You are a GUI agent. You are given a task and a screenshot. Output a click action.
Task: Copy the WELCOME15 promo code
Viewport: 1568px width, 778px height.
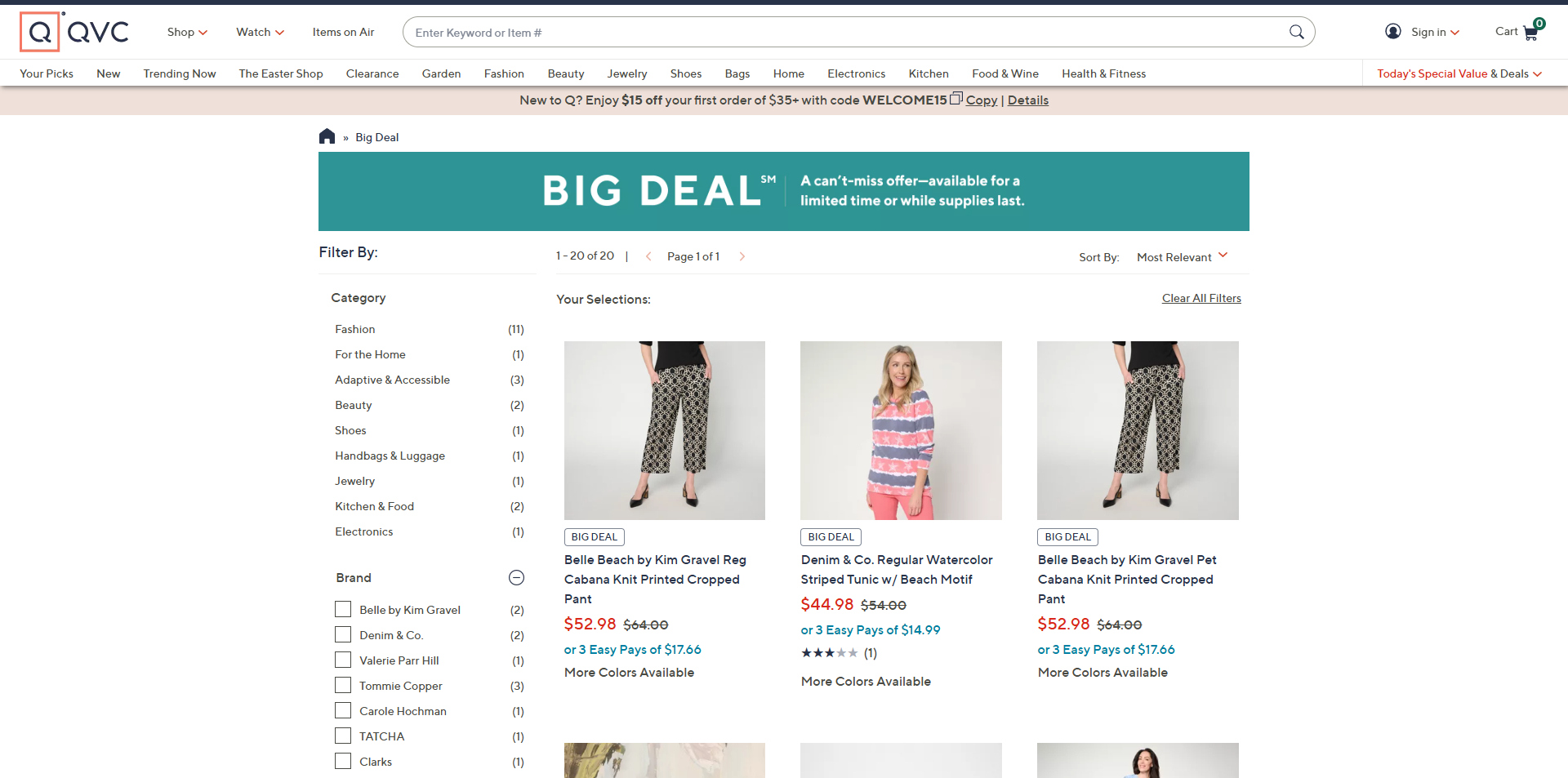pos(981,100)
